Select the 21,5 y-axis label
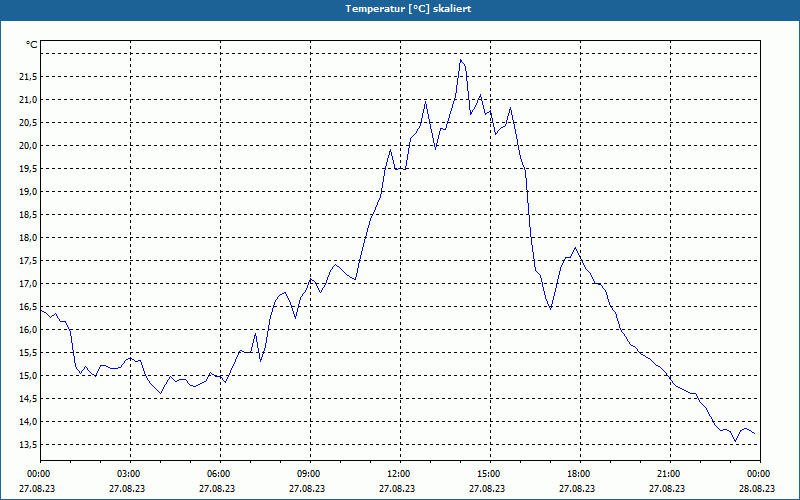The height and width of the screenshot is (500, 800). click(28, 77)
